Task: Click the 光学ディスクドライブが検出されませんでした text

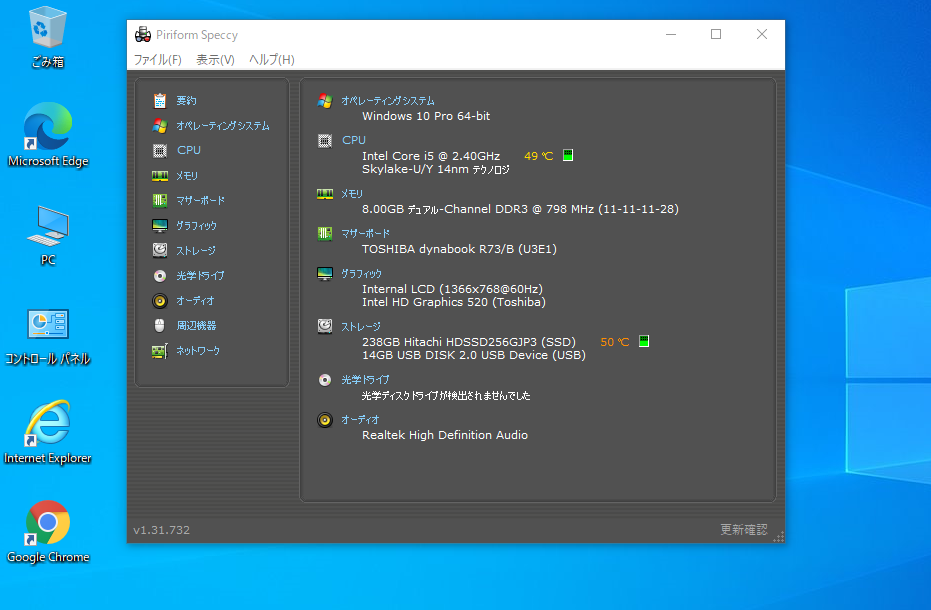Action: [x=446, y=396]
